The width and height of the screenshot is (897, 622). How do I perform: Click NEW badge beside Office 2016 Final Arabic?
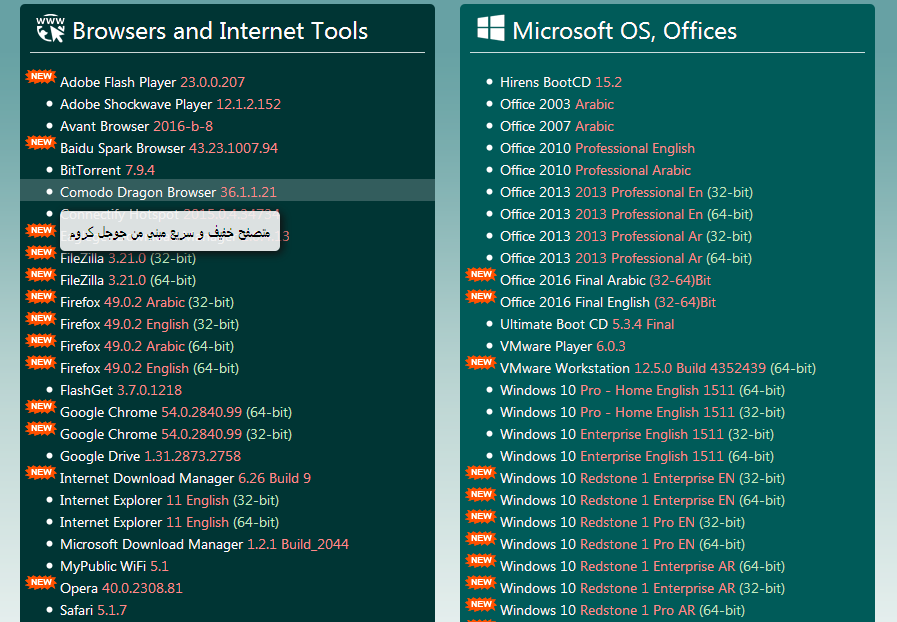[481, 274]
